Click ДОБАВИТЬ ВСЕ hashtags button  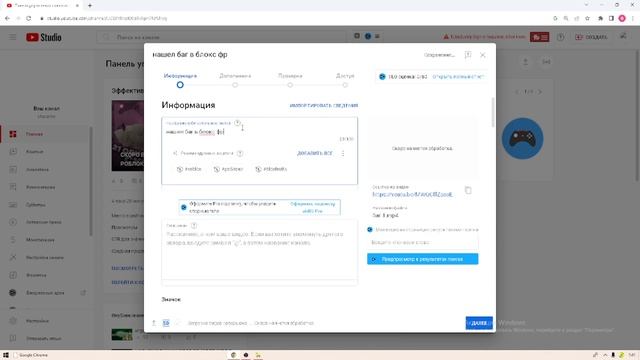point(315,153)
